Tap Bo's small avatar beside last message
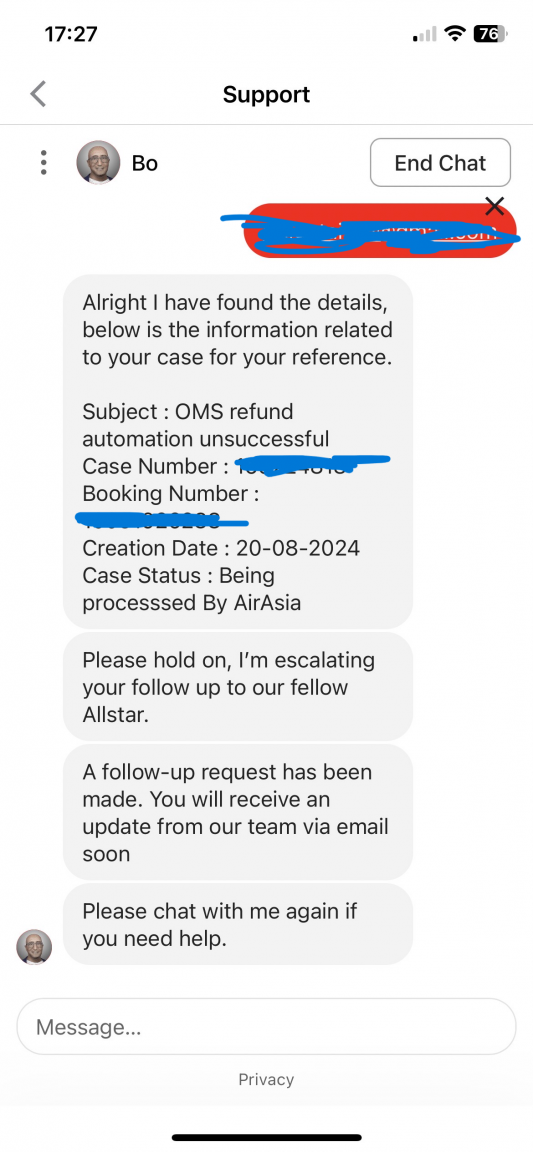Viewport: 533px width, 1152px height. tap(35, 946)
